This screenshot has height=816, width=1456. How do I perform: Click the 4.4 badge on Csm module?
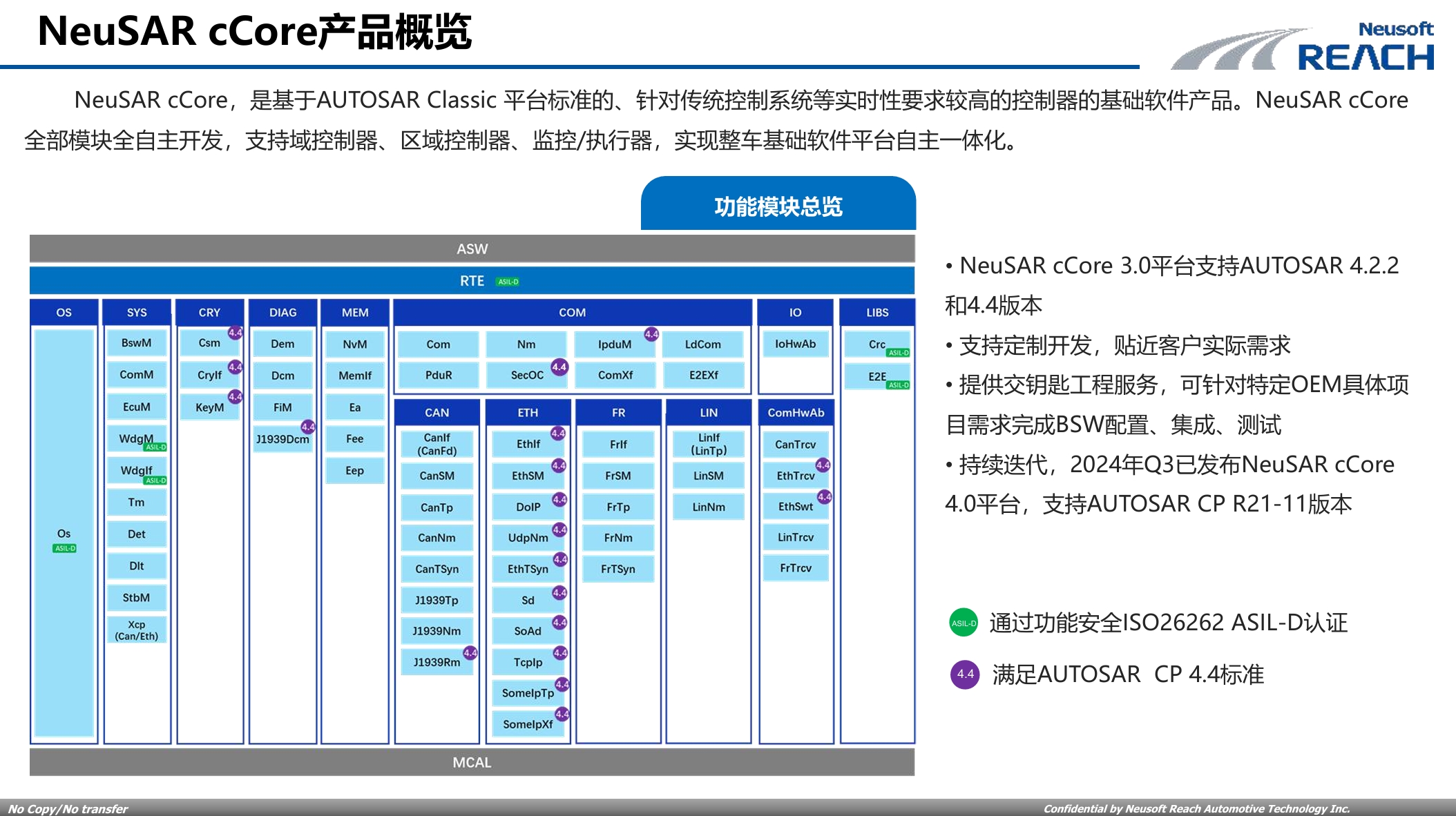click(236, 333)
